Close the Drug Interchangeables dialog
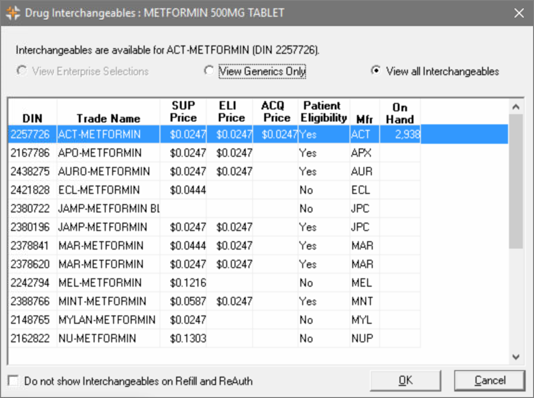The width and height of the screenshot is (534, 398). click(x=519, y=13)
